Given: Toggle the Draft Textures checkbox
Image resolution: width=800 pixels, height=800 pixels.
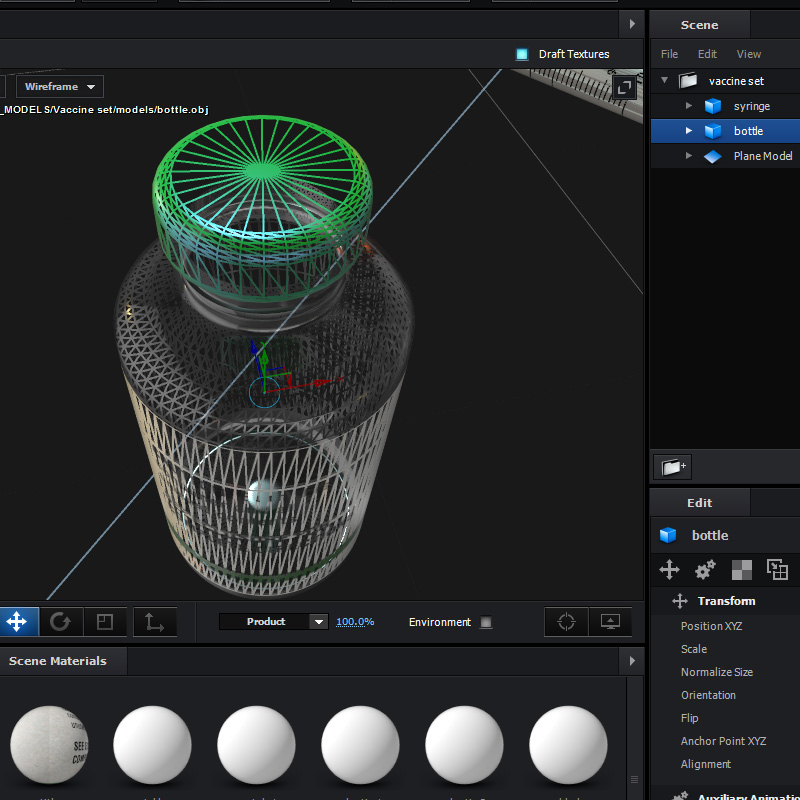Looking at the screenshot, I should (522, 54).
